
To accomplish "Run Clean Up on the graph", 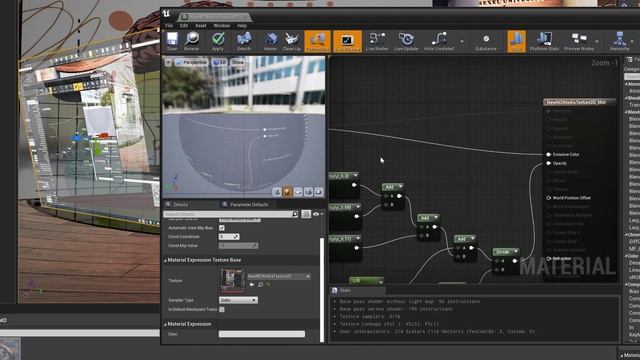I will (291, 41).
